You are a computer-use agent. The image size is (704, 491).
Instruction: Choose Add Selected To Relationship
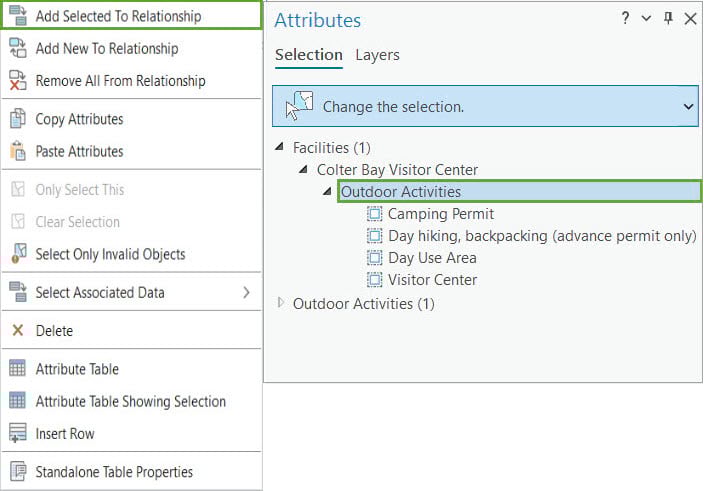131,16
